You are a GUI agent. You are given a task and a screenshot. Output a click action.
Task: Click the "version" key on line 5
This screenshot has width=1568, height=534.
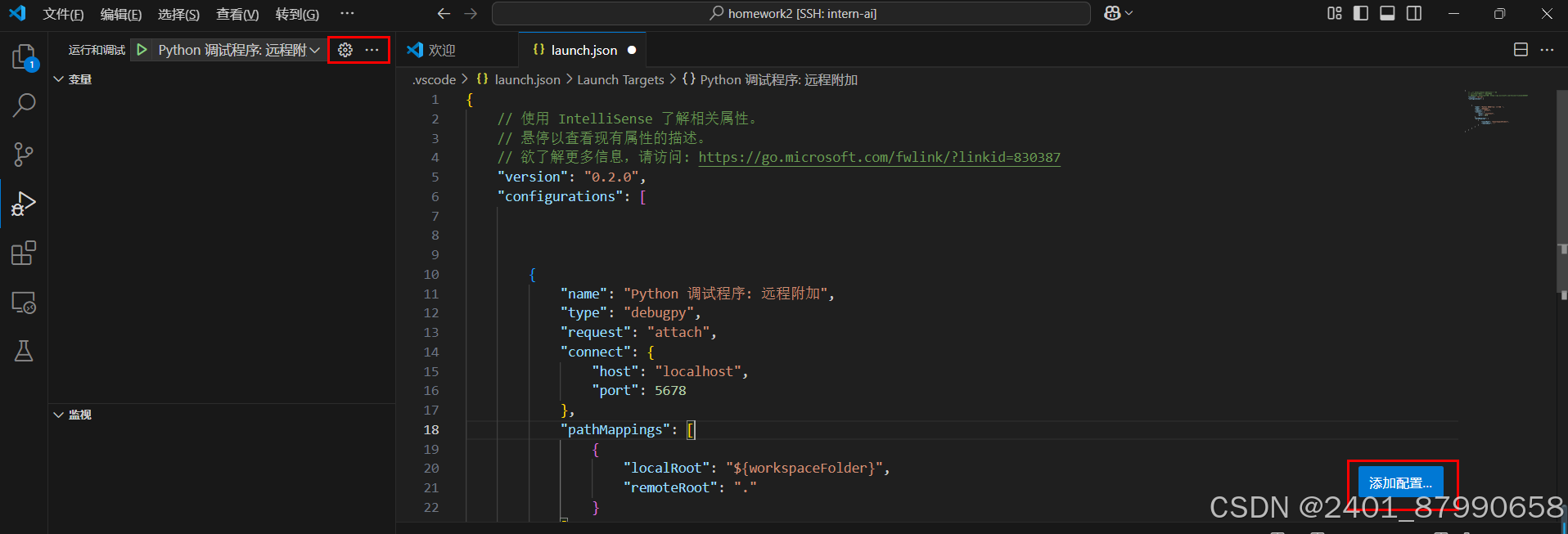tap(533, 177)
